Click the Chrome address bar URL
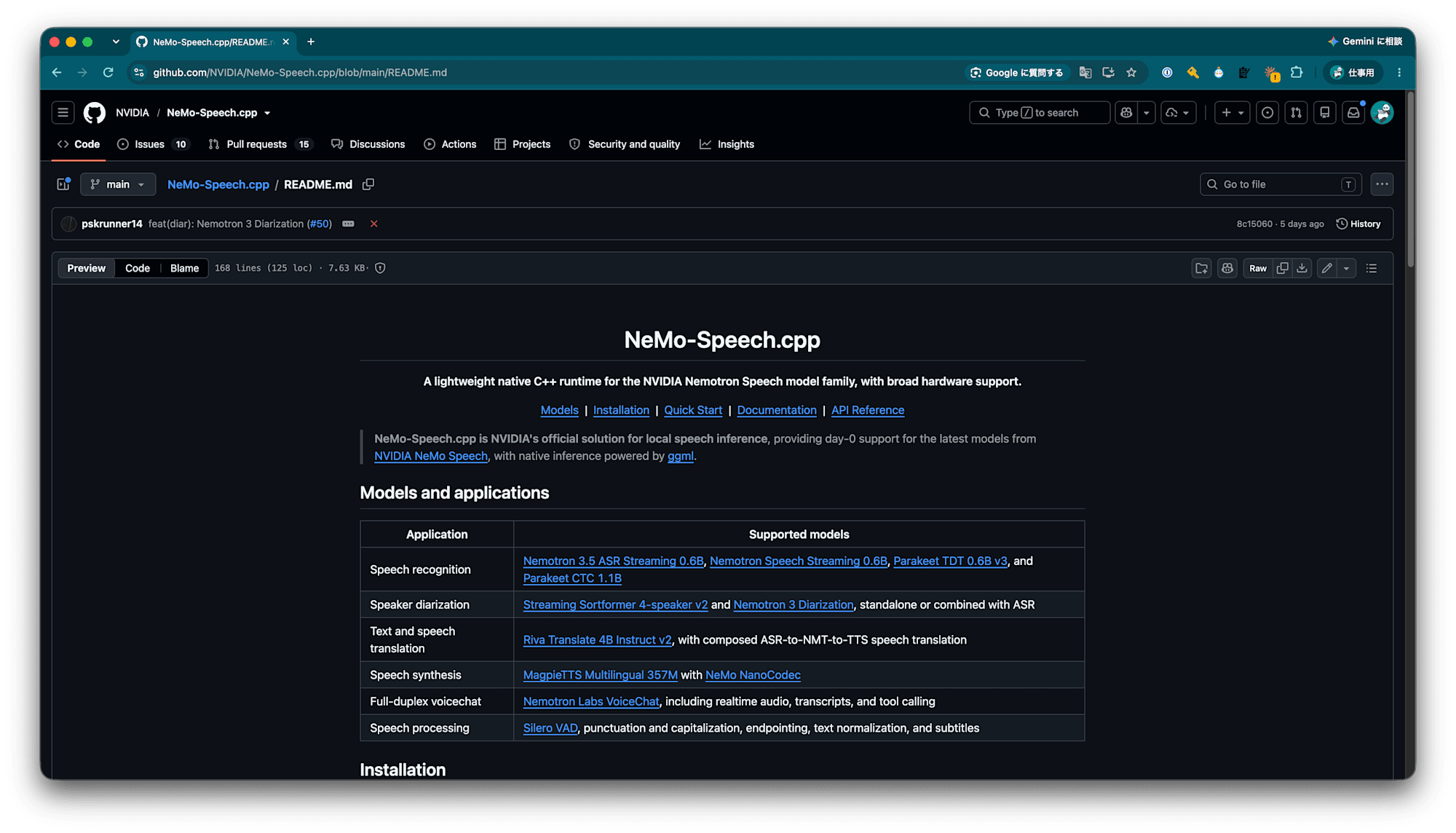1456x833 pixels. tap(300, 73)
